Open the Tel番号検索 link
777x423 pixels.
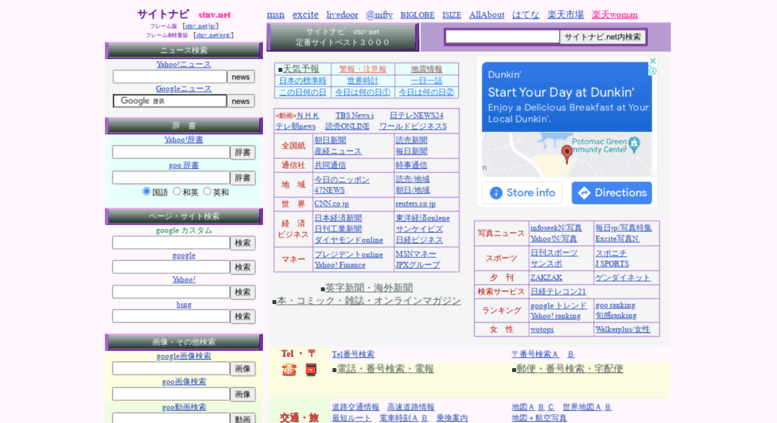(x=353, y=354)
